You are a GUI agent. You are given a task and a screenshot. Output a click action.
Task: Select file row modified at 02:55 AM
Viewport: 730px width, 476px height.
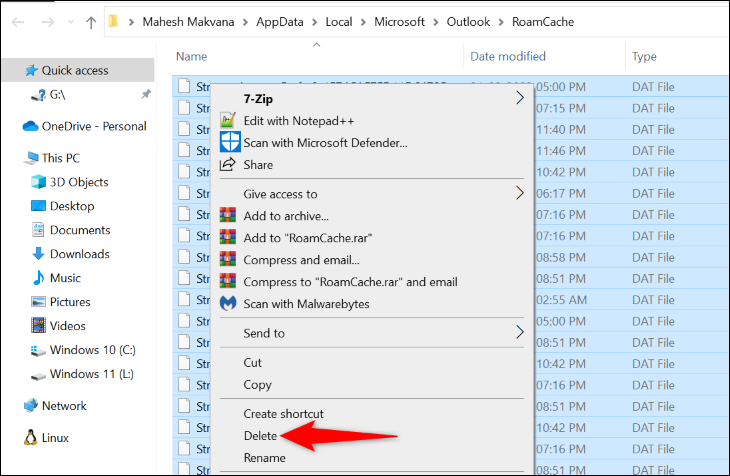point(450,300)
